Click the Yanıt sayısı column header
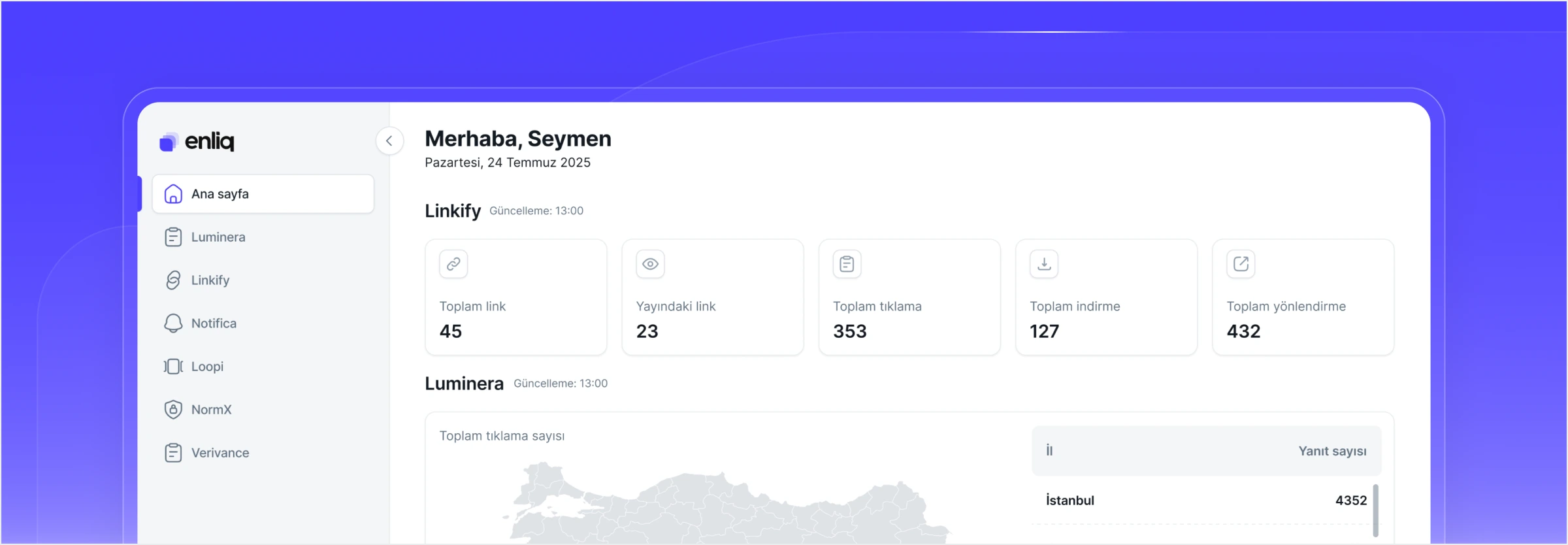 (x=1333, y=452)
